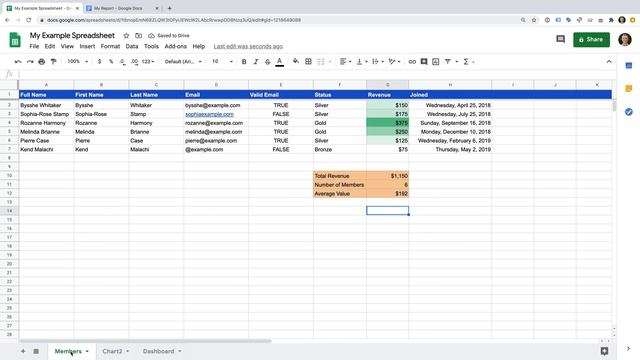Open the Format menu

(x=110, y=47)
